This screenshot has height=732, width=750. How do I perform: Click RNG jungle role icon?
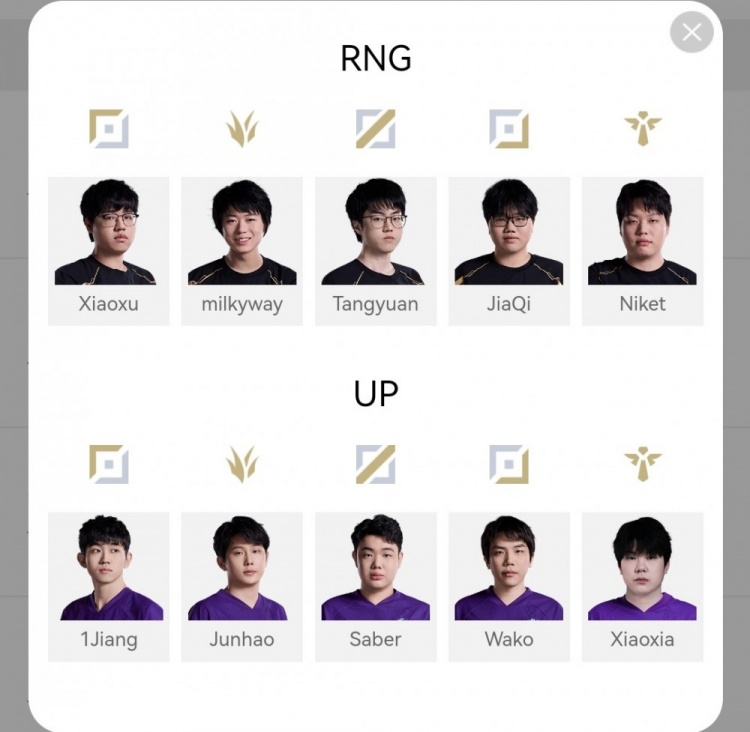tap(242, 128)
